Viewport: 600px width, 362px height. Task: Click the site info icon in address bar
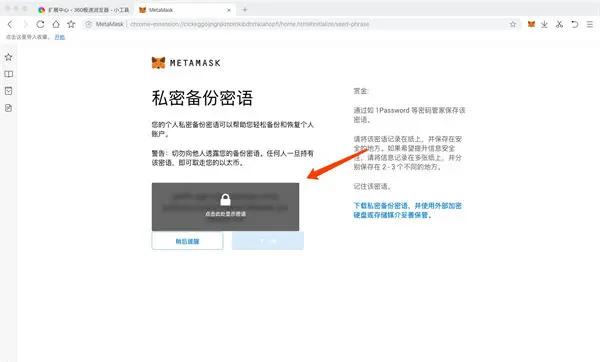click(89, 24)
